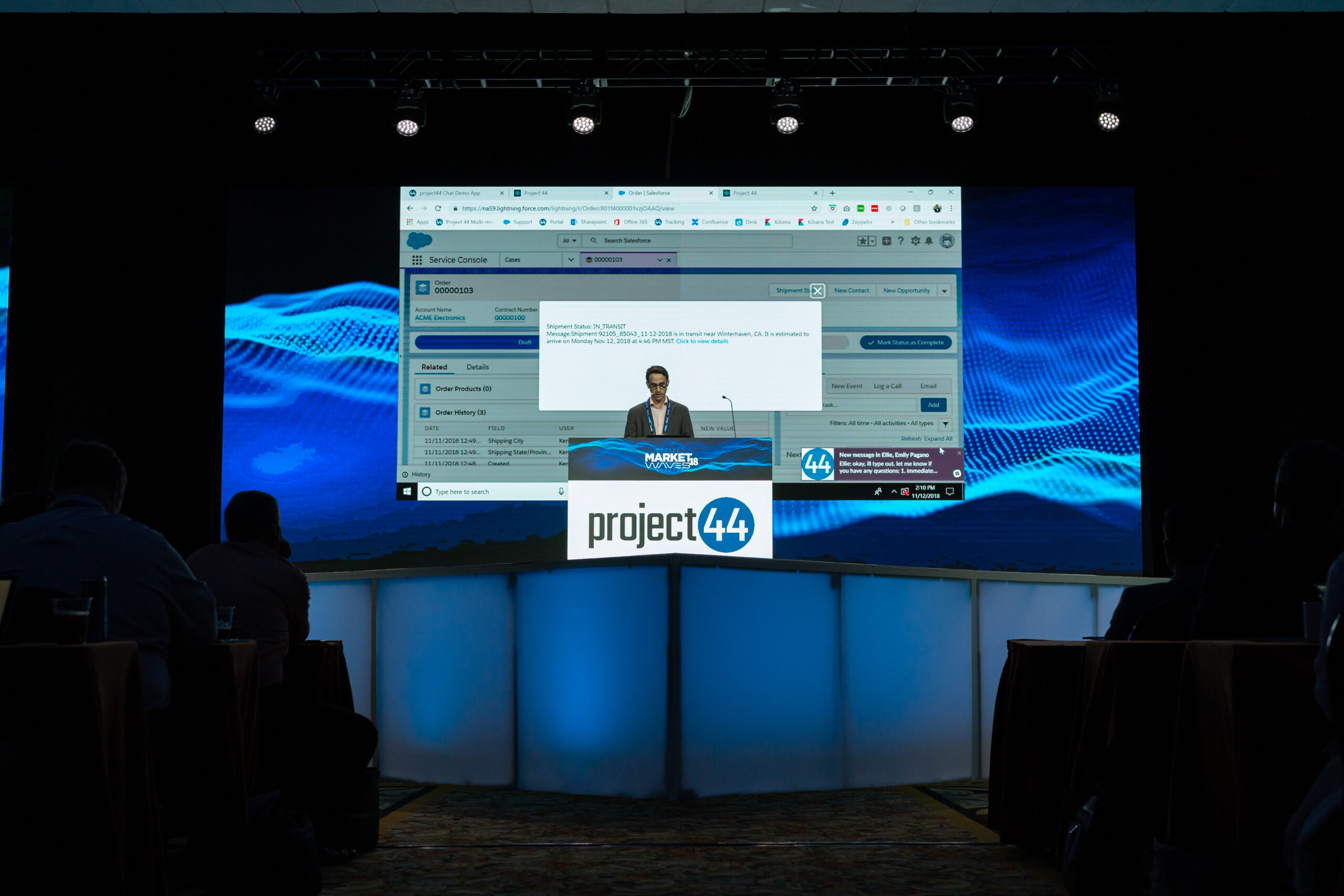Image resolution: width=1344 pixels, height=896 pixels.
Task: Open the Chrome three-dot menu
Action: coord(951,208)
